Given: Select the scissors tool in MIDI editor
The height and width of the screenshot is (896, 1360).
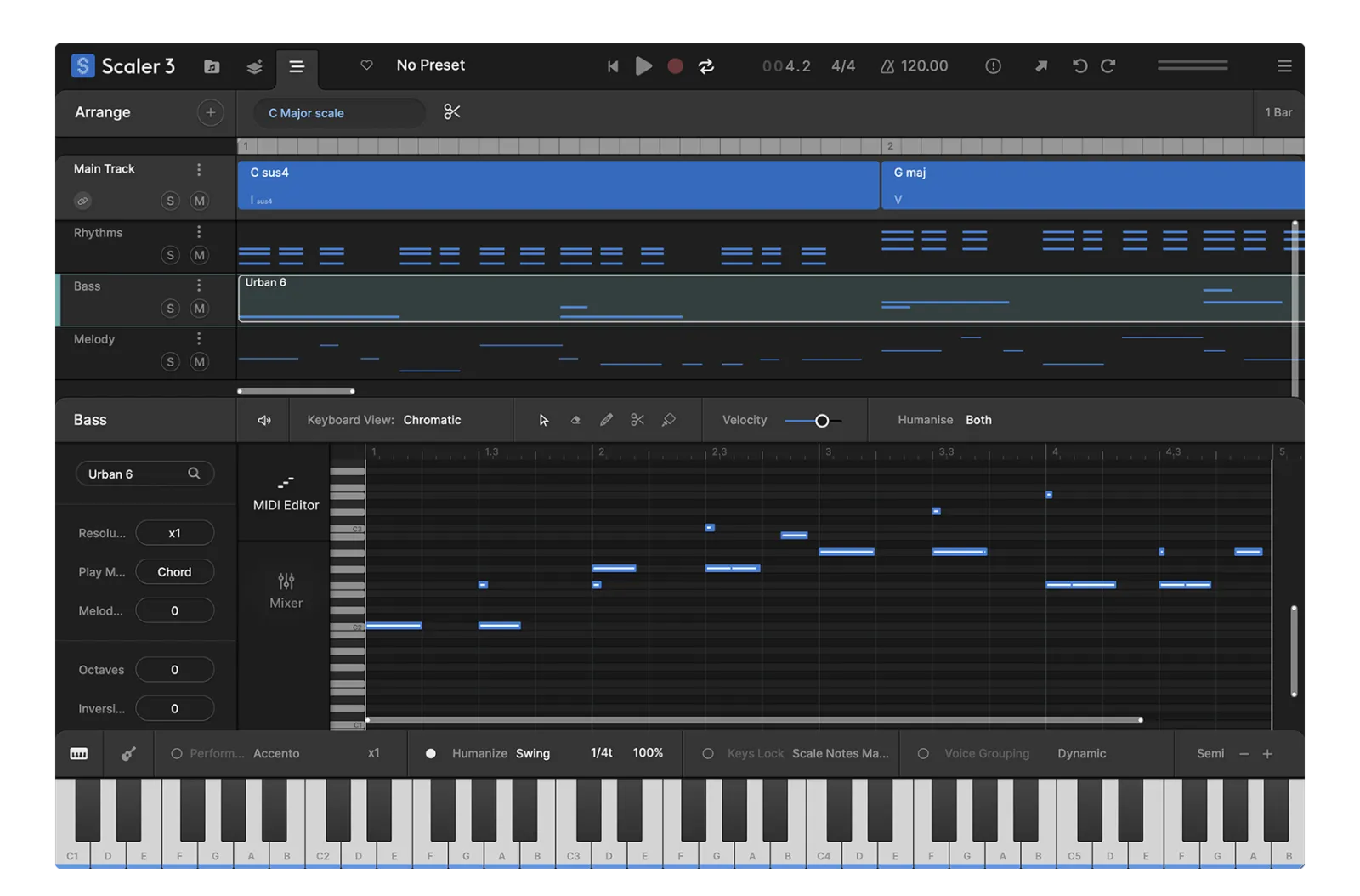Looking at the screenshot, I should pyautogui.click(x=637, y=420).
